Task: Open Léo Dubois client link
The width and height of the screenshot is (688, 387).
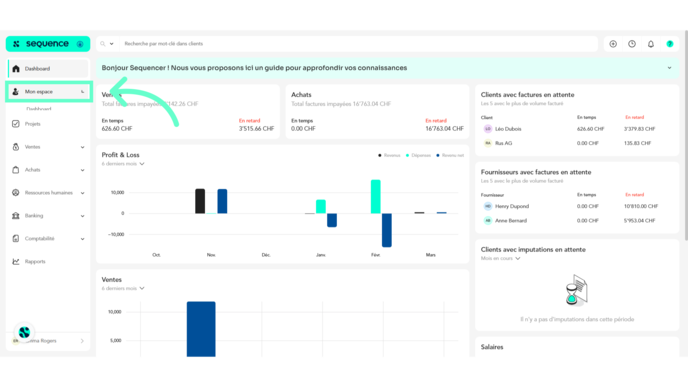Action: pyautogui.click(x=508, y=129)
